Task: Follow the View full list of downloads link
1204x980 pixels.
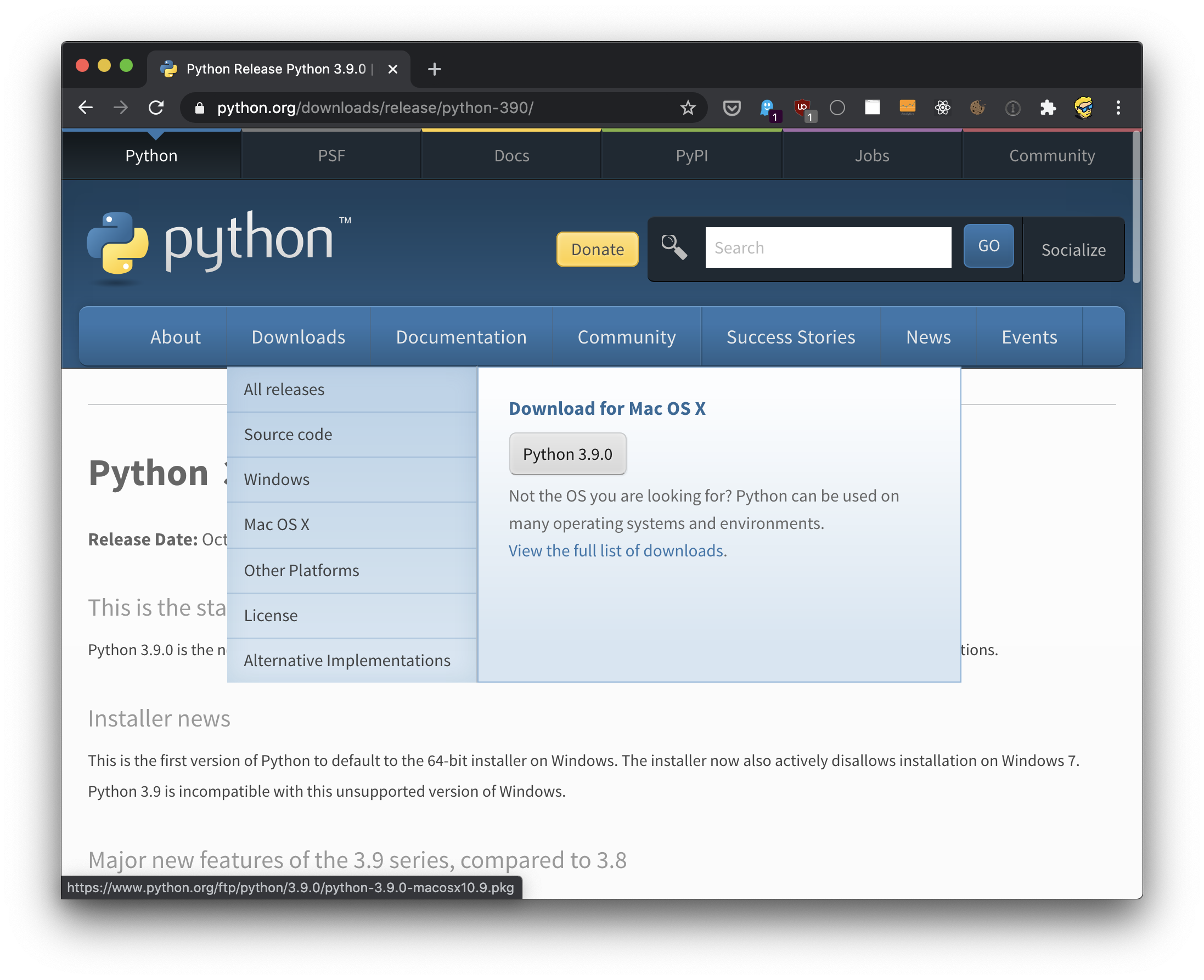Action: click(616, 550)
